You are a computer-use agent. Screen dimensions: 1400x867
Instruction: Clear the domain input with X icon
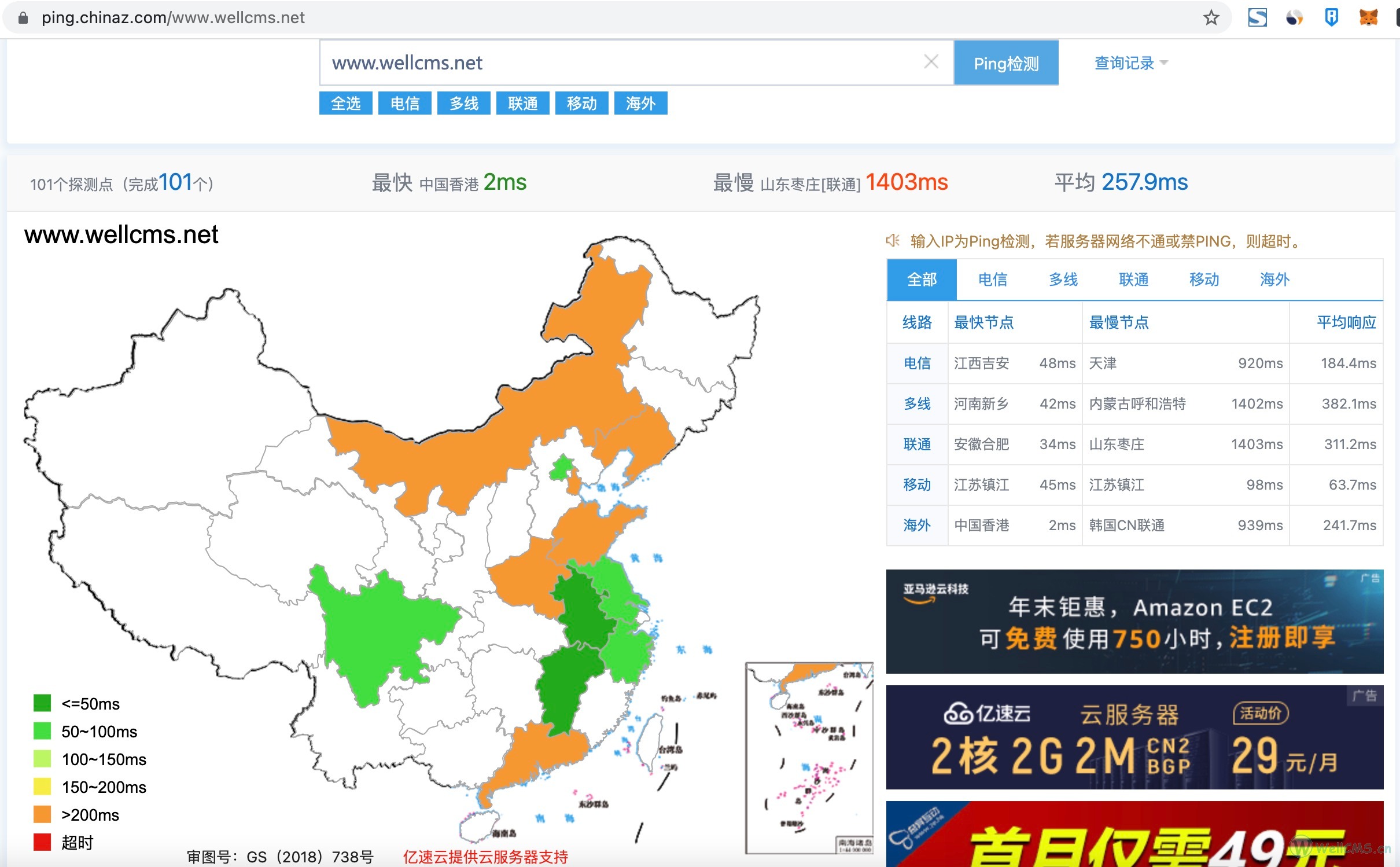coord(931,62)
